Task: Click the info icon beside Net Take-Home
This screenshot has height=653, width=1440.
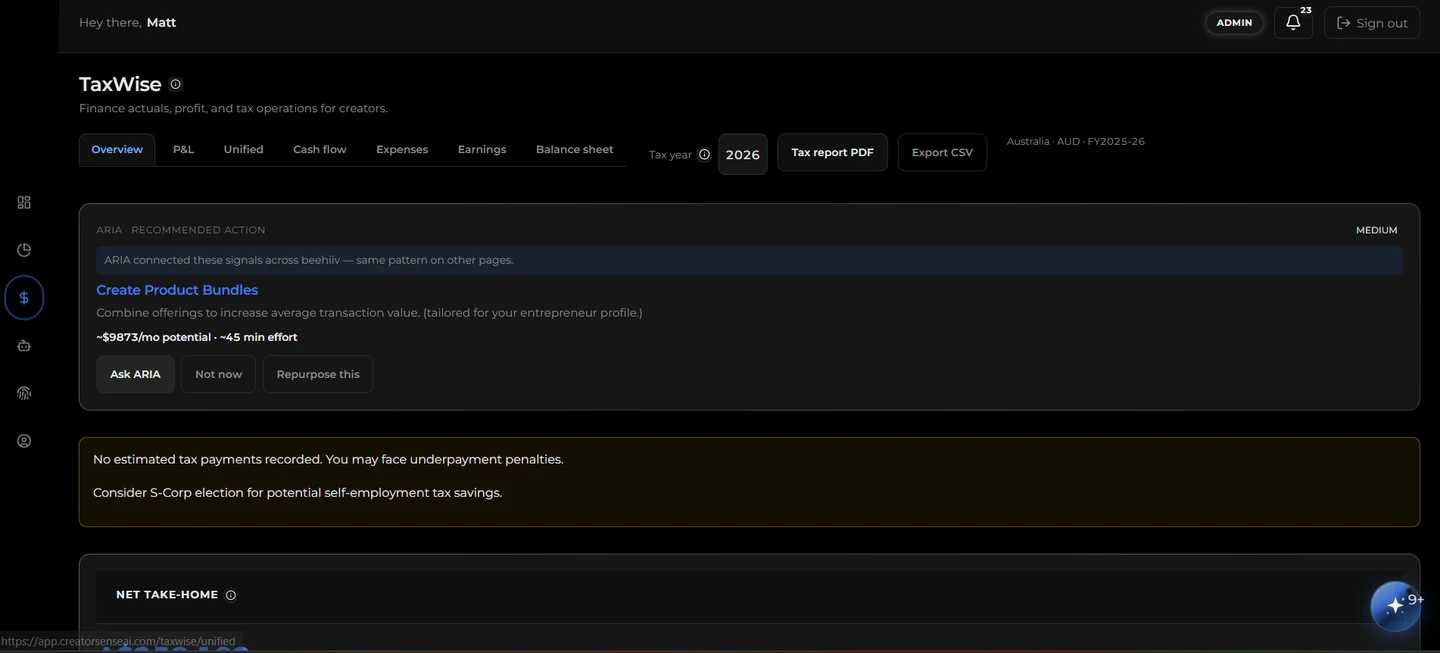Action: pos(231,595)
